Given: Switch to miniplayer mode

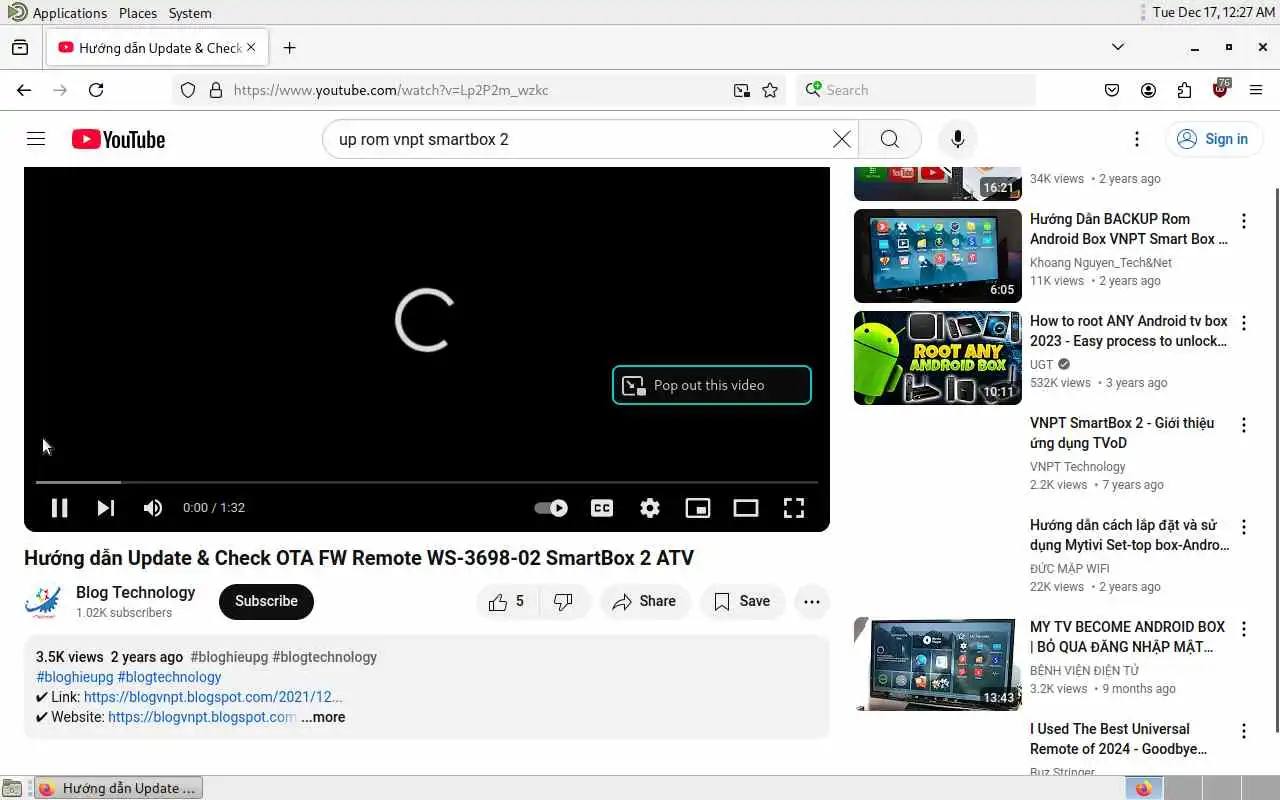Looking at the screenshot, I should click(x=697, y=508).
